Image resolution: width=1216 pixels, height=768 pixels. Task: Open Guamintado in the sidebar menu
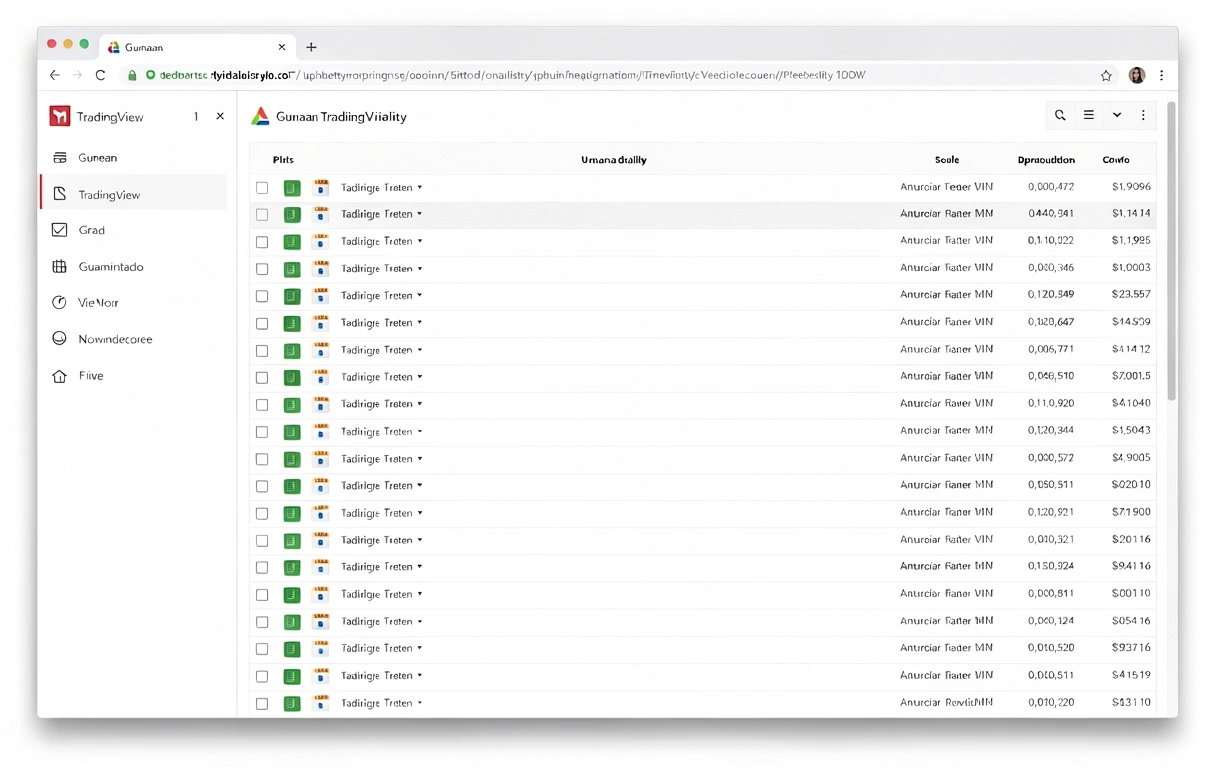(x=110, y=267)
